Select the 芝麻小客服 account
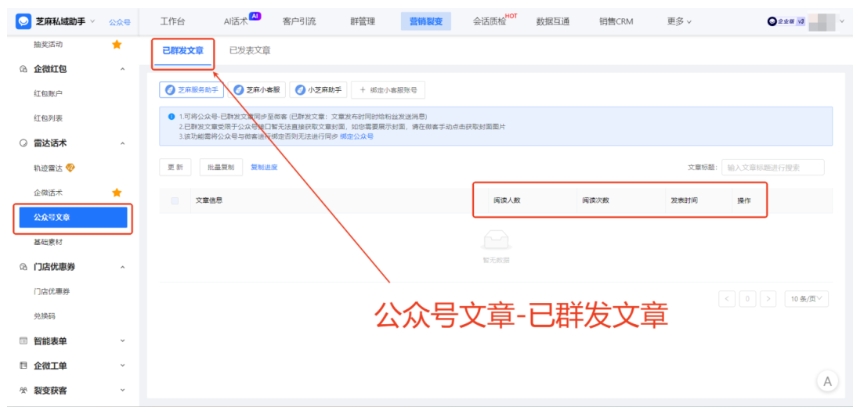Image resolution: width=864 pixels, height=414 pixels. pyautogui.click(x=256, y=90)
